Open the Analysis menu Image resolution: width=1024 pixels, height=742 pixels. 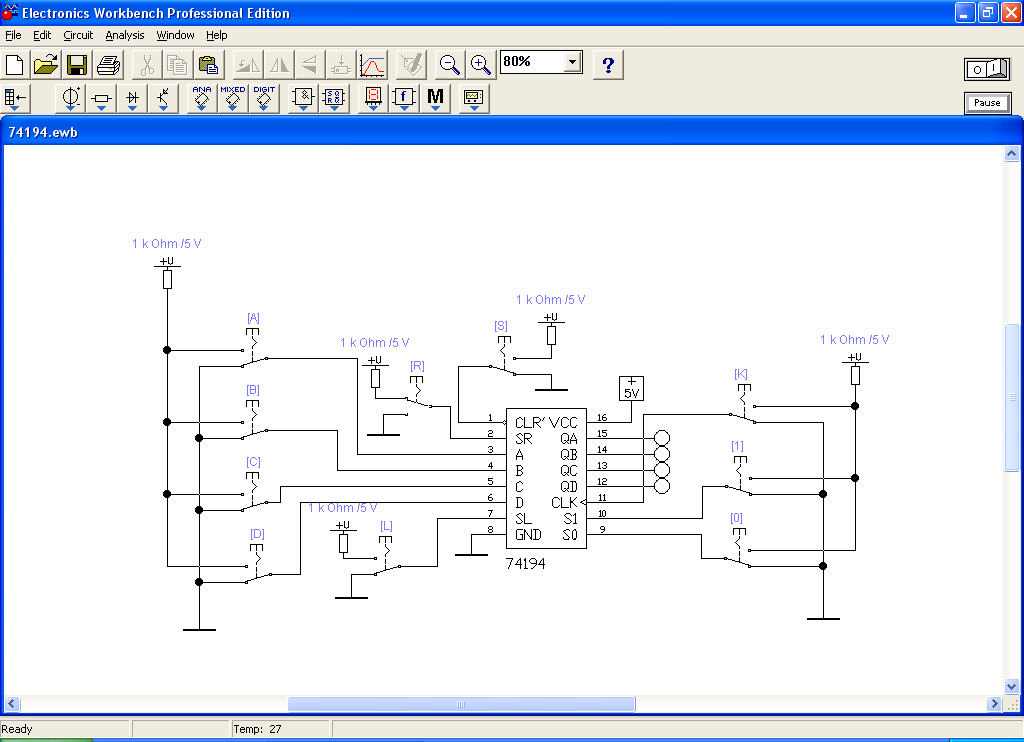coord(125,35)
